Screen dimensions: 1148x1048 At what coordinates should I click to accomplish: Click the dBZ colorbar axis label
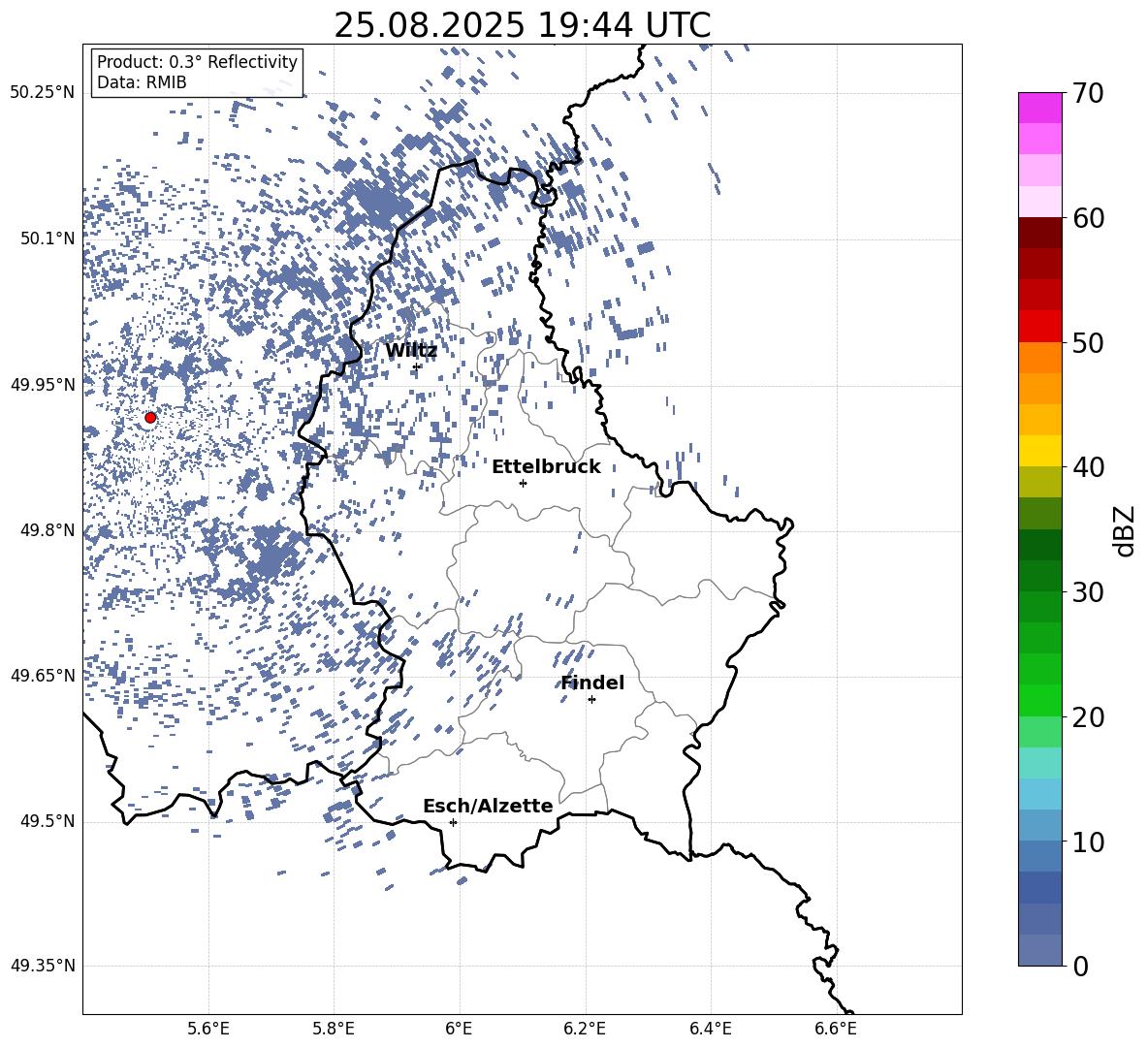click(1126, 530)
